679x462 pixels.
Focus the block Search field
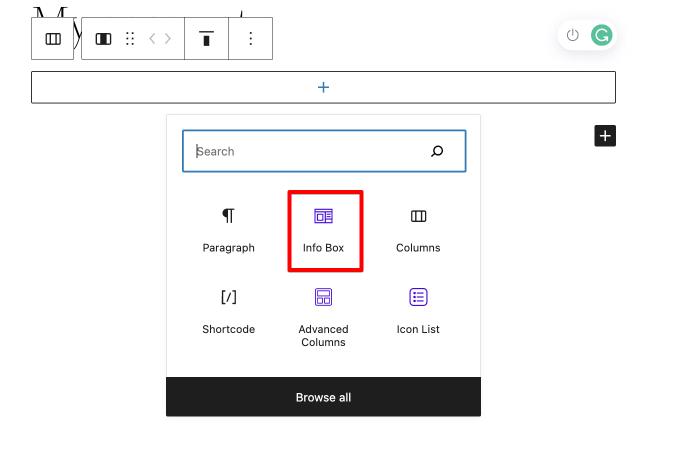324,151
